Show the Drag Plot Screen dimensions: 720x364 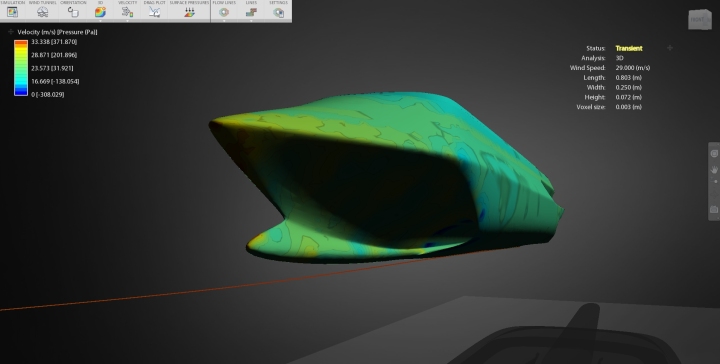pyautogui.click(x=154, y=12)
